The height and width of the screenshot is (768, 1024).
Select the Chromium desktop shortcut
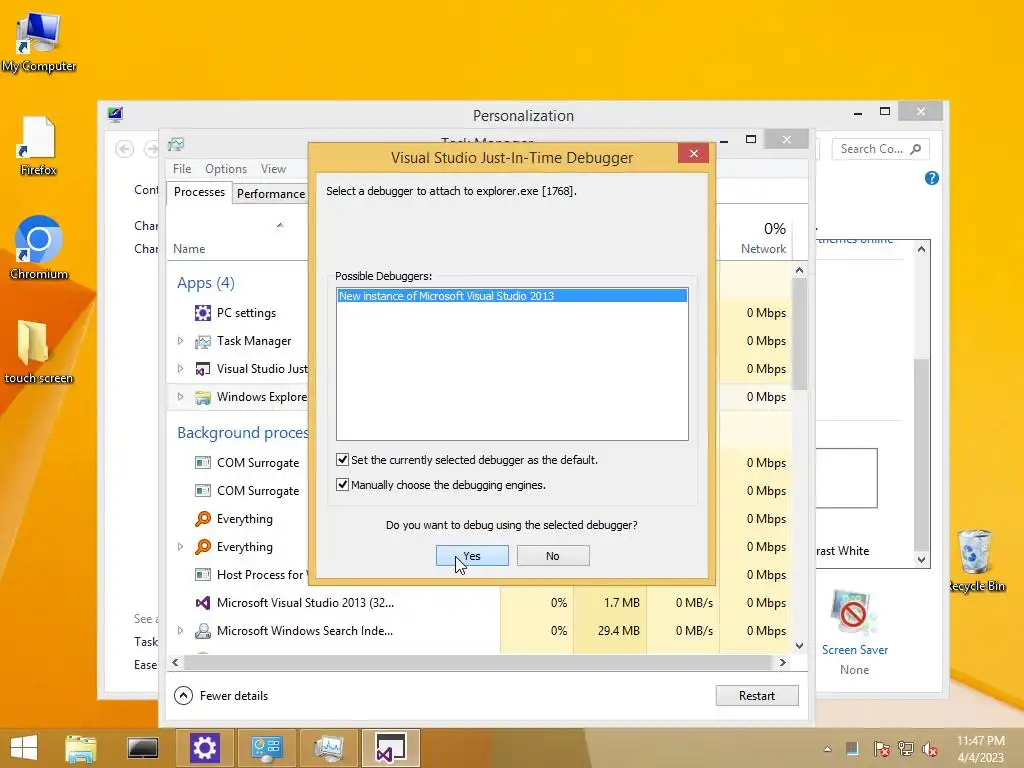coord(39,248)
